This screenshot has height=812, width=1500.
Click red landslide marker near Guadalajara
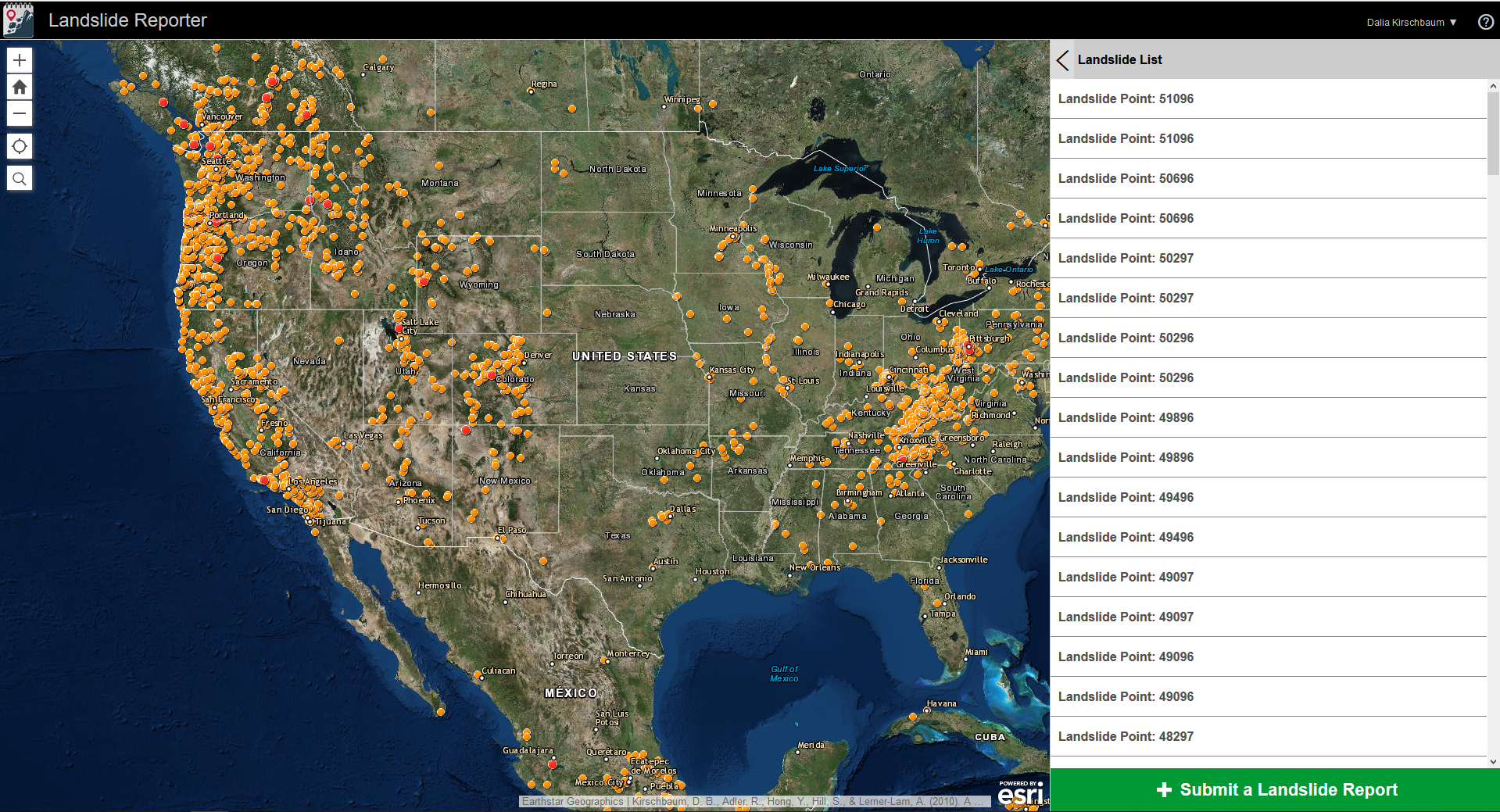(x=553, y=764)
